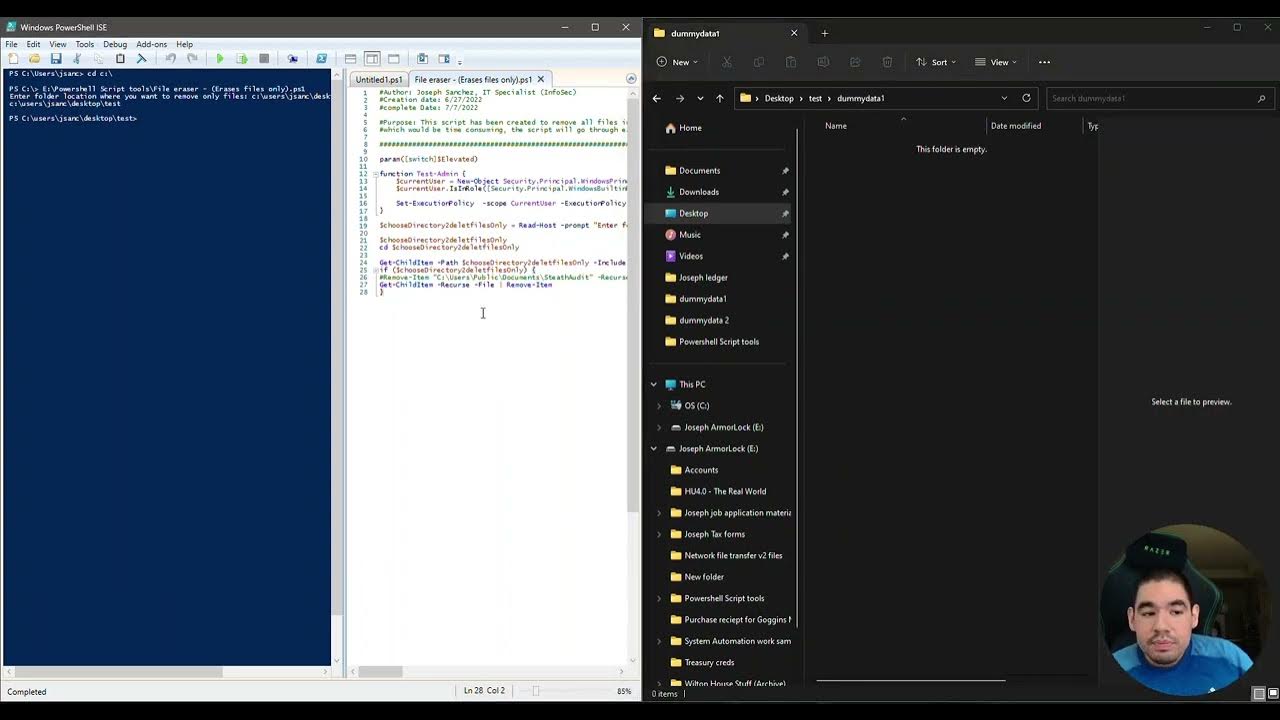Click the Stop Operation square icon
The height and width of the screenshot is (720, 1280).
click(264, 59)
